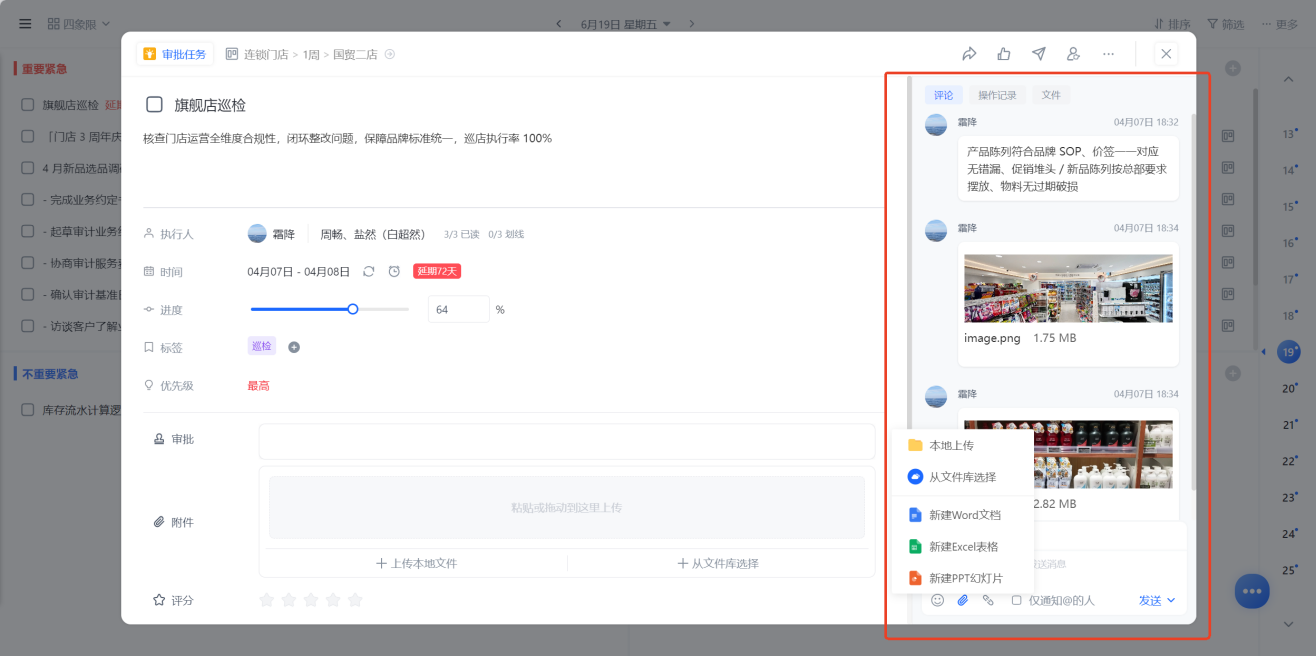
Task: Click first rating star
Action: pyautogui.click(x=266, y=600)
